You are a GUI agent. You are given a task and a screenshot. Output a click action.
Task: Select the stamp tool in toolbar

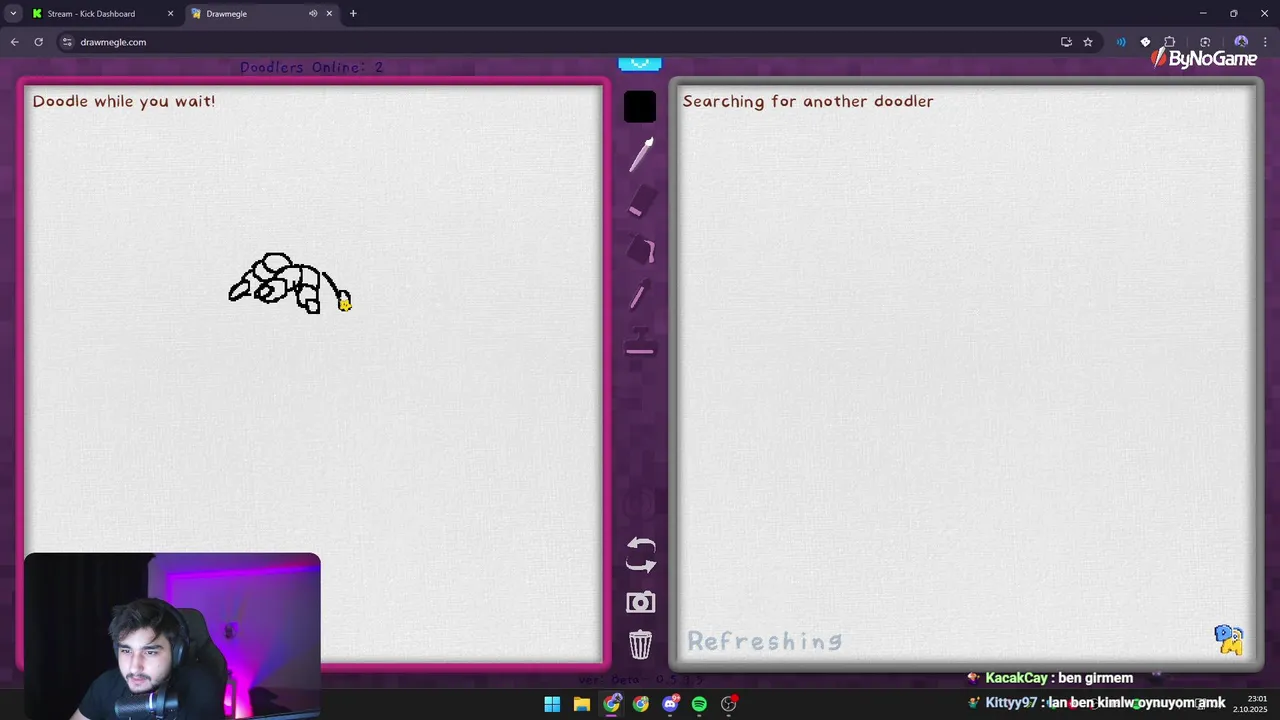click(640, 342)
